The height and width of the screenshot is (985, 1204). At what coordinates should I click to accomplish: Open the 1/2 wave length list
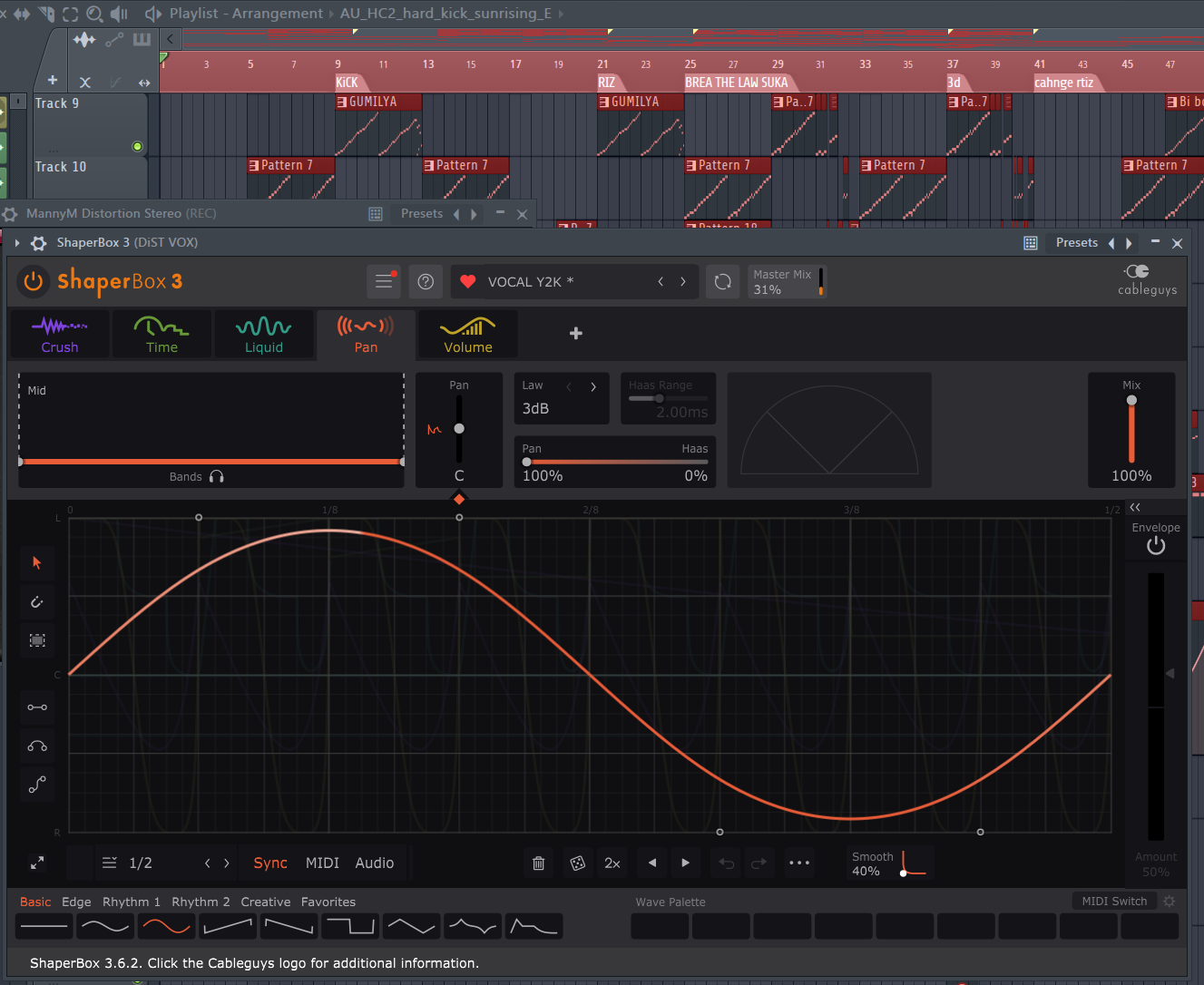tap(127, 863)
